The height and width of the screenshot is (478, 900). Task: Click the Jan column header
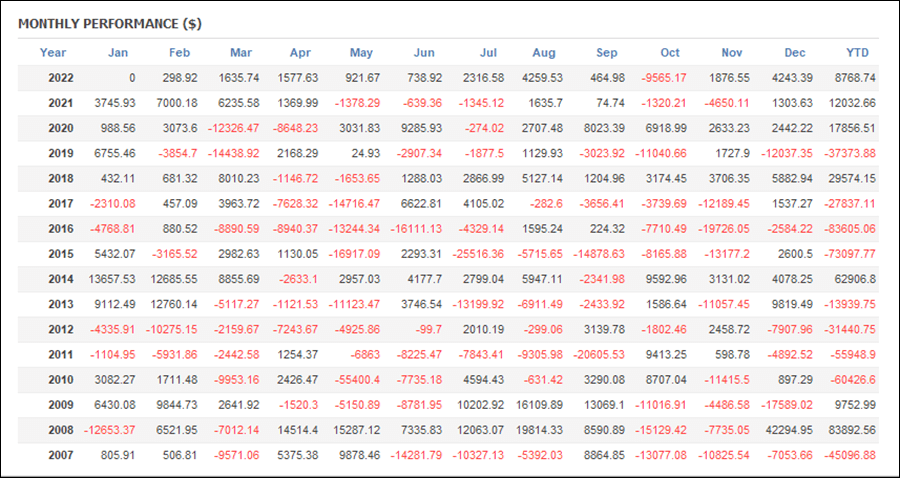[x=118, y=53]
